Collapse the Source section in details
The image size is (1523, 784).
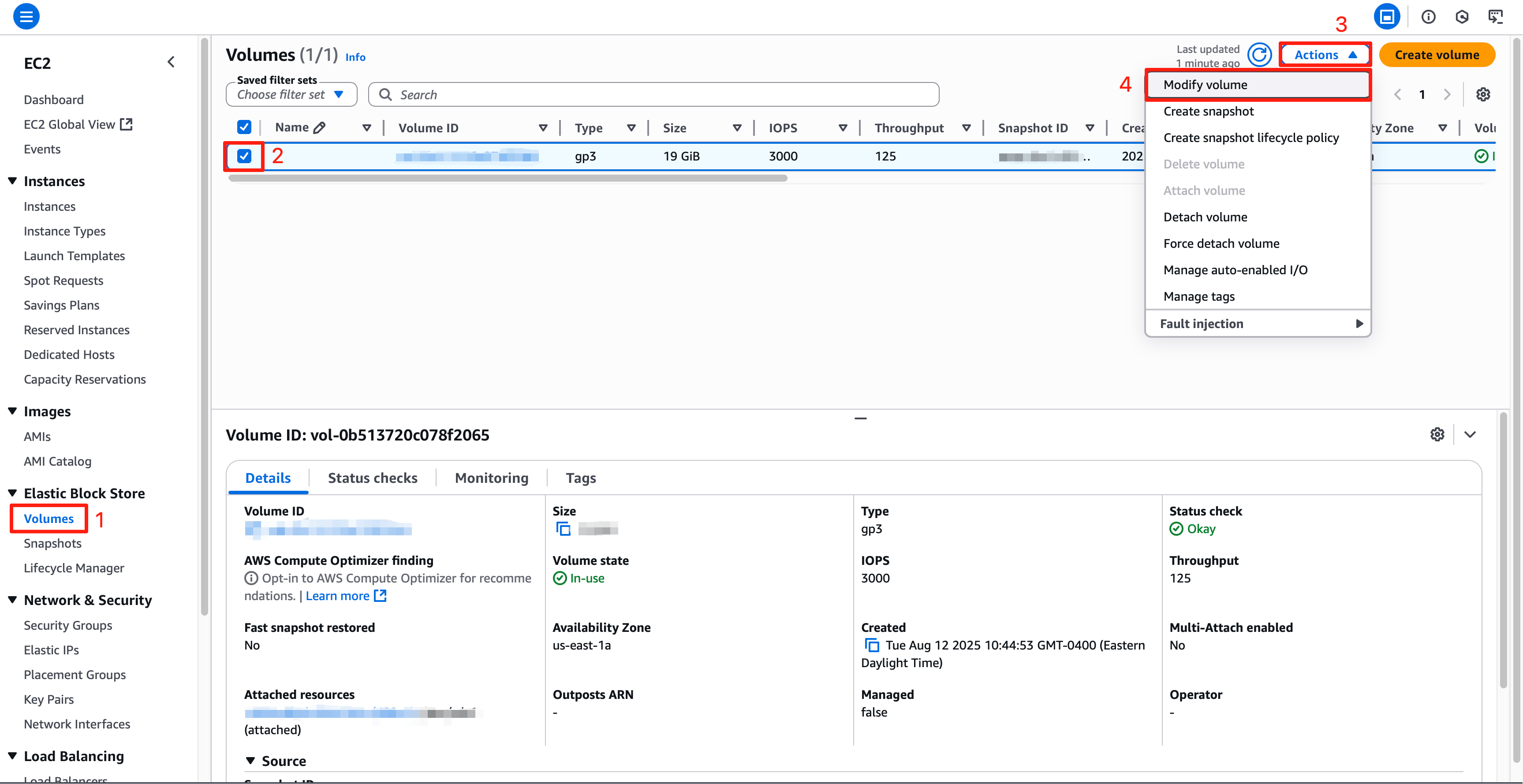(250, 761)
